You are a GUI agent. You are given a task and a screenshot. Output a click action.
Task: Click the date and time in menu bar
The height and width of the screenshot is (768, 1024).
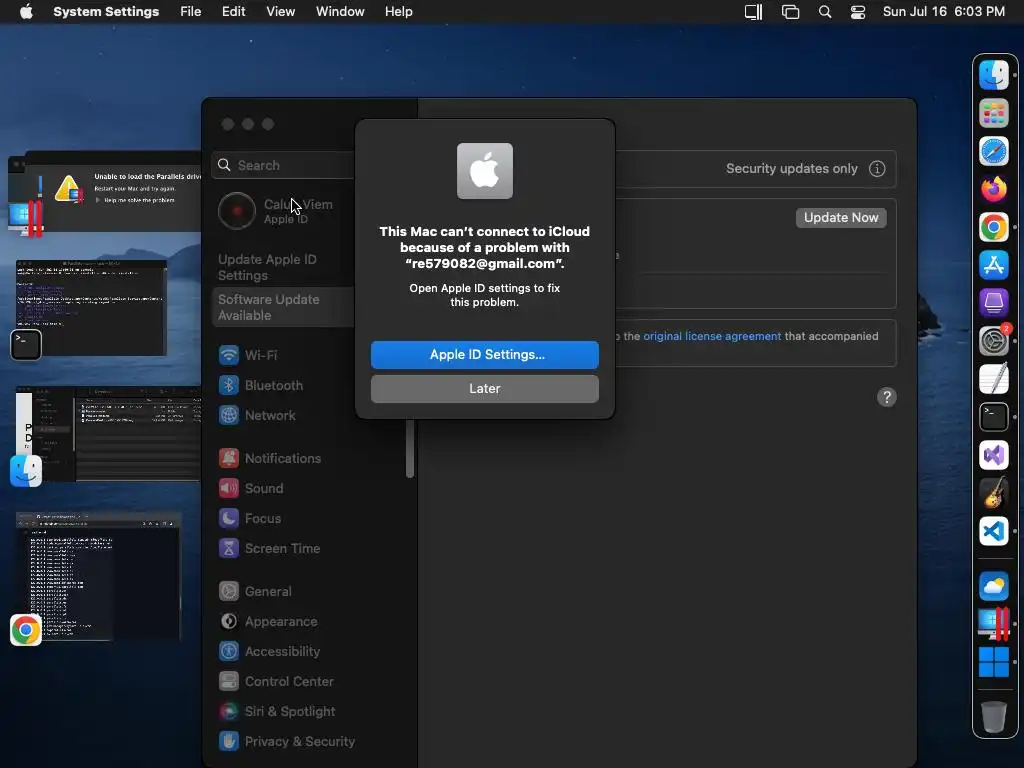944,12
